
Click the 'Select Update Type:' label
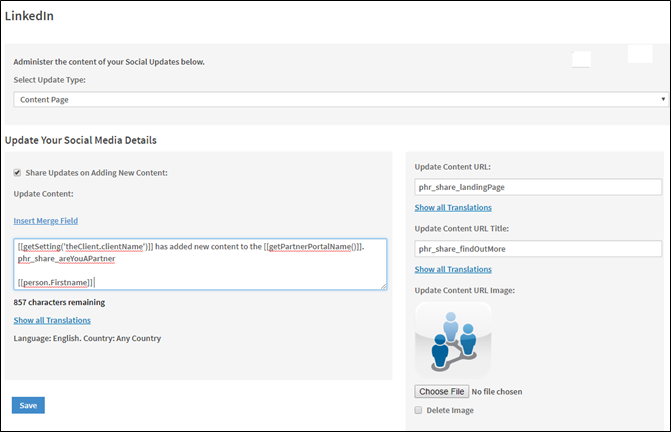[50, 80]
